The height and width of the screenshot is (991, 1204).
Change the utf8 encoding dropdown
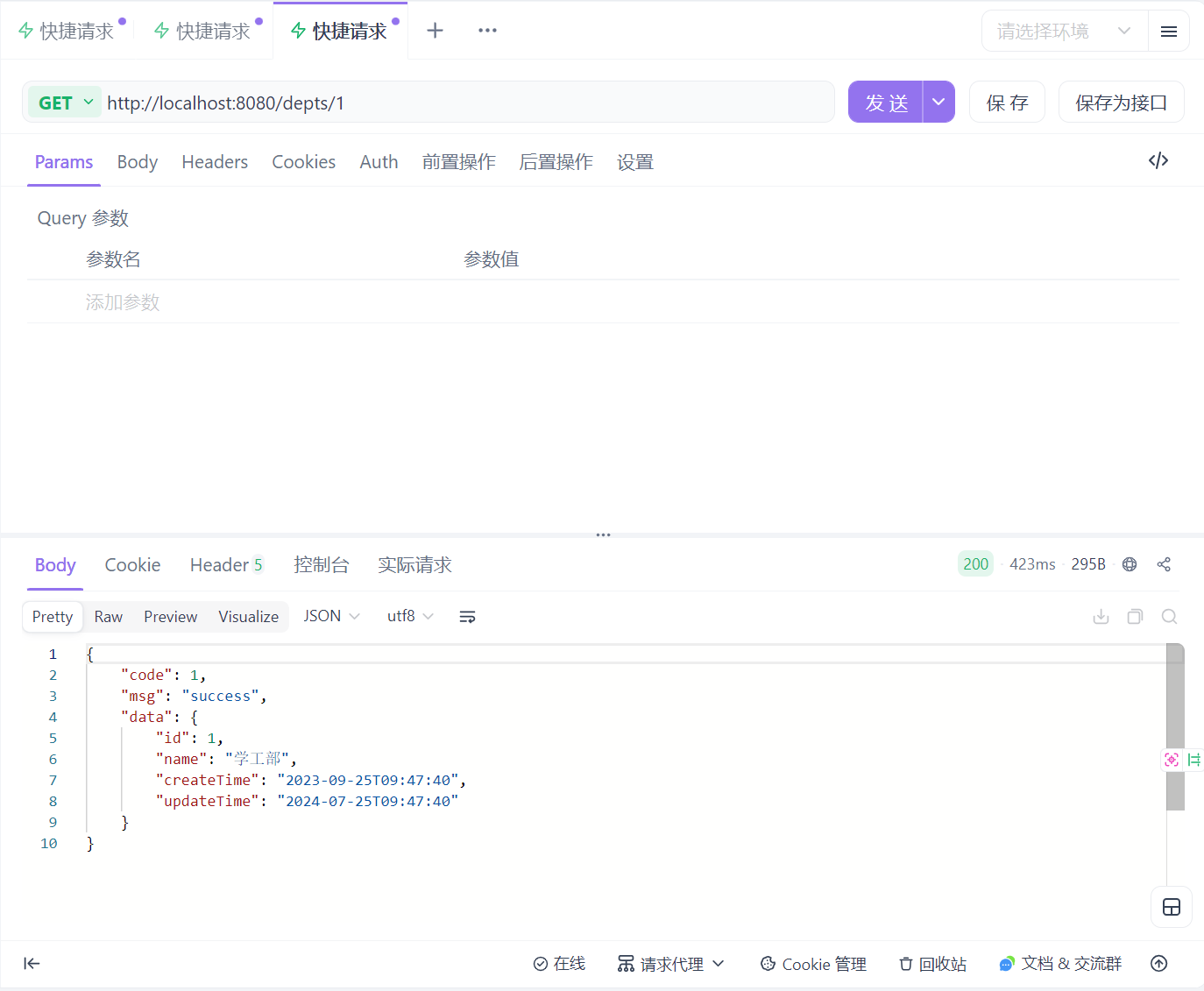pyautogui.click(x=410, y=616)
